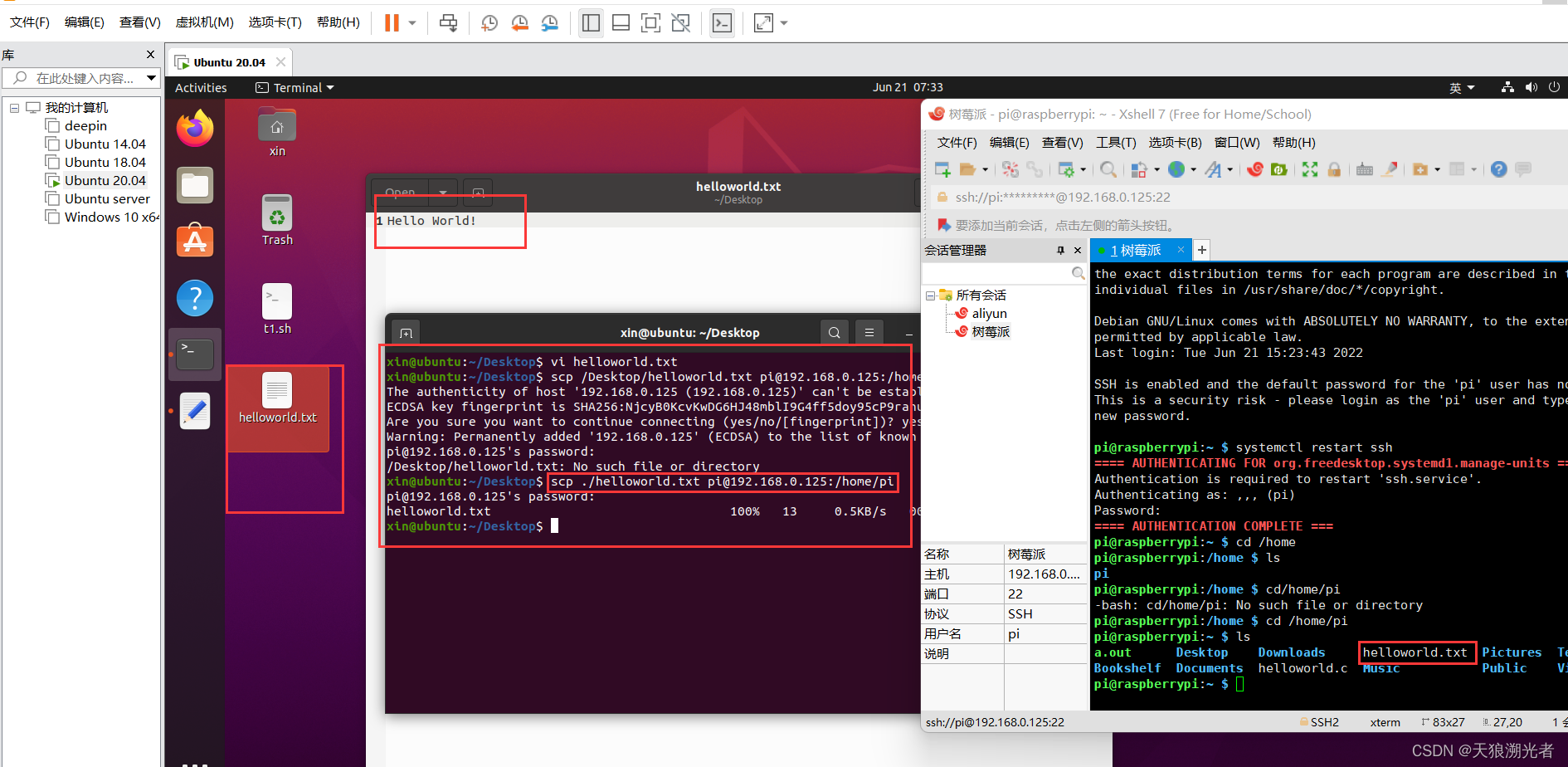Click the Xshell lock screen padlock icon

point(1334,169)
